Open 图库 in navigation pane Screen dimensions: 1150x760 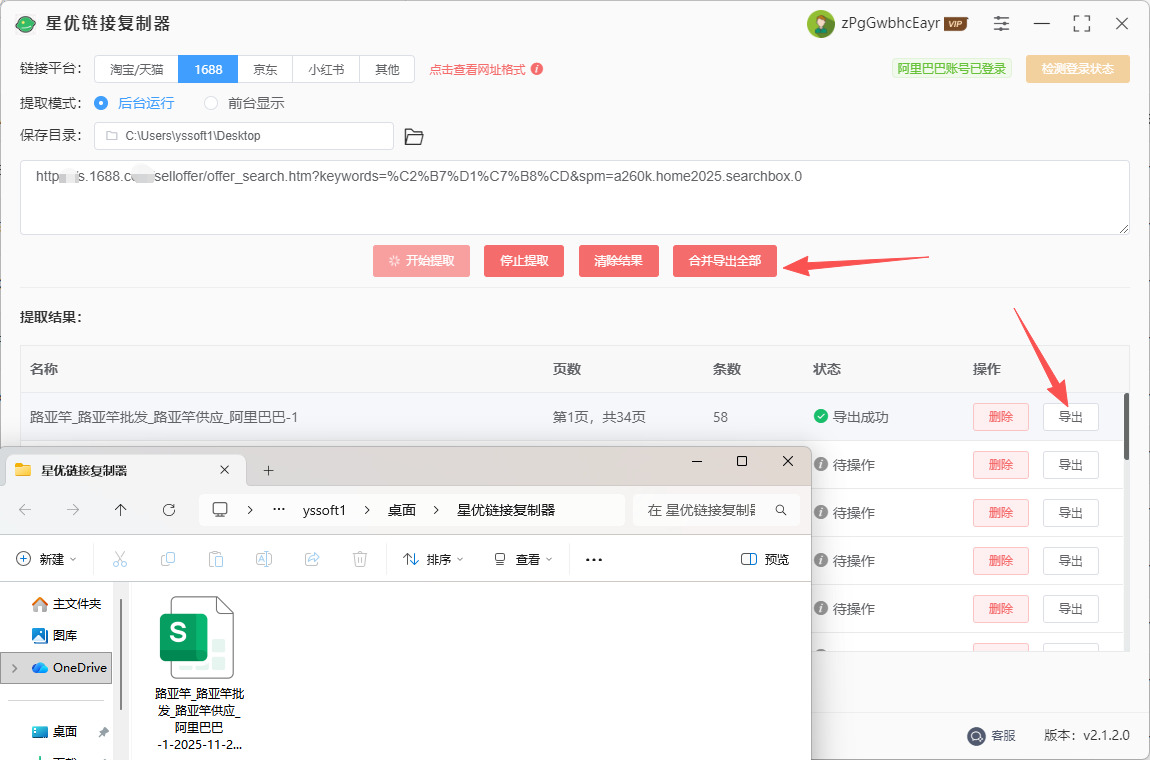pos(55,635)
